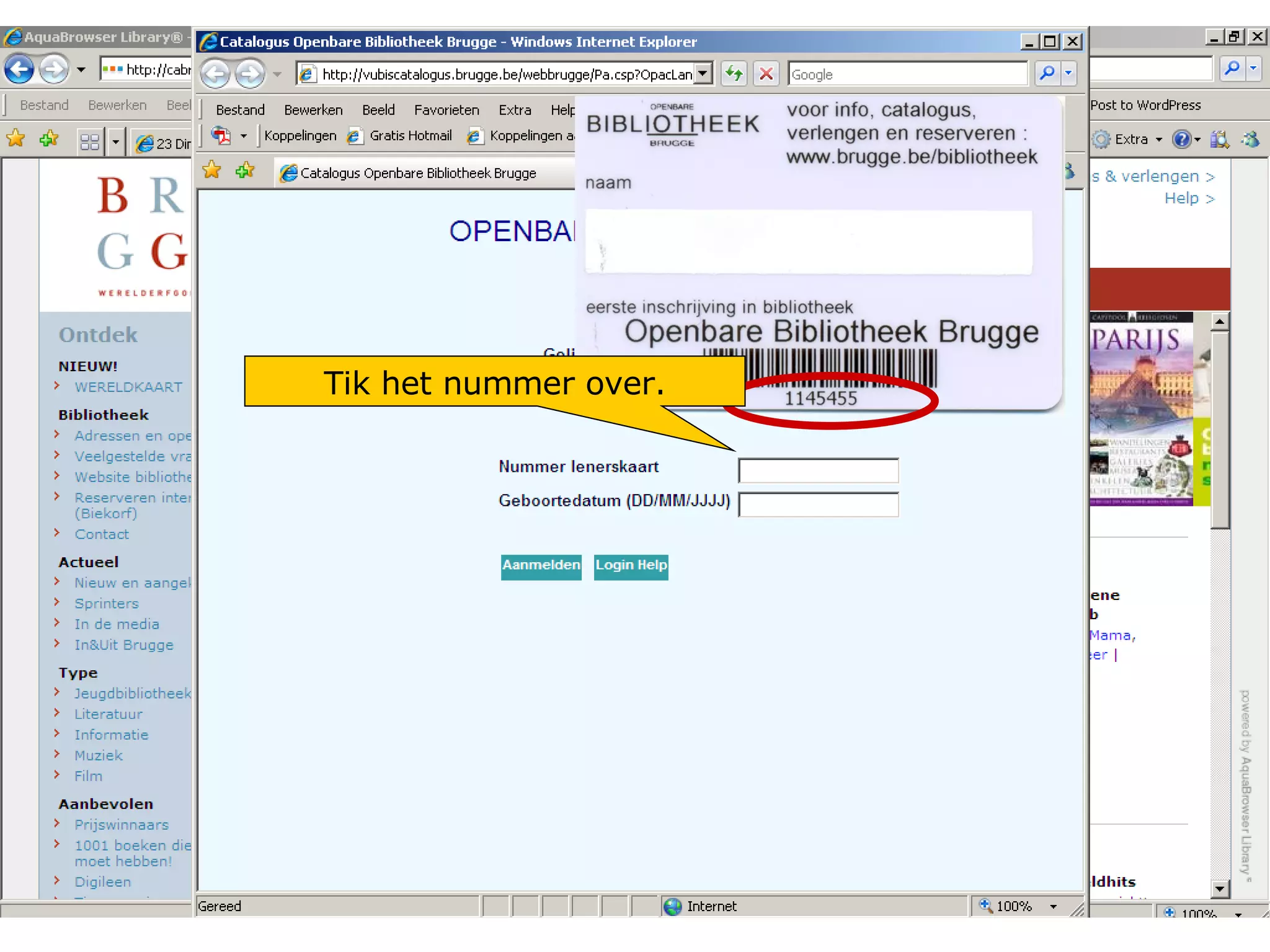Click the Parijs book cover thumbnail

click(1141, 409)
